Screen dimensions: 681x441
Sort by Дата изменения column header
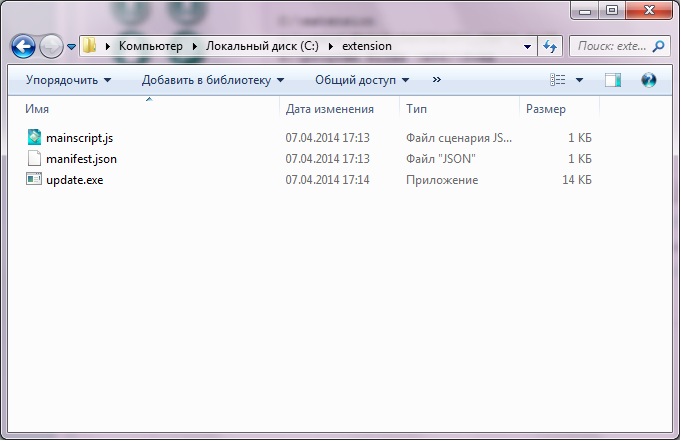pos(339,109)
